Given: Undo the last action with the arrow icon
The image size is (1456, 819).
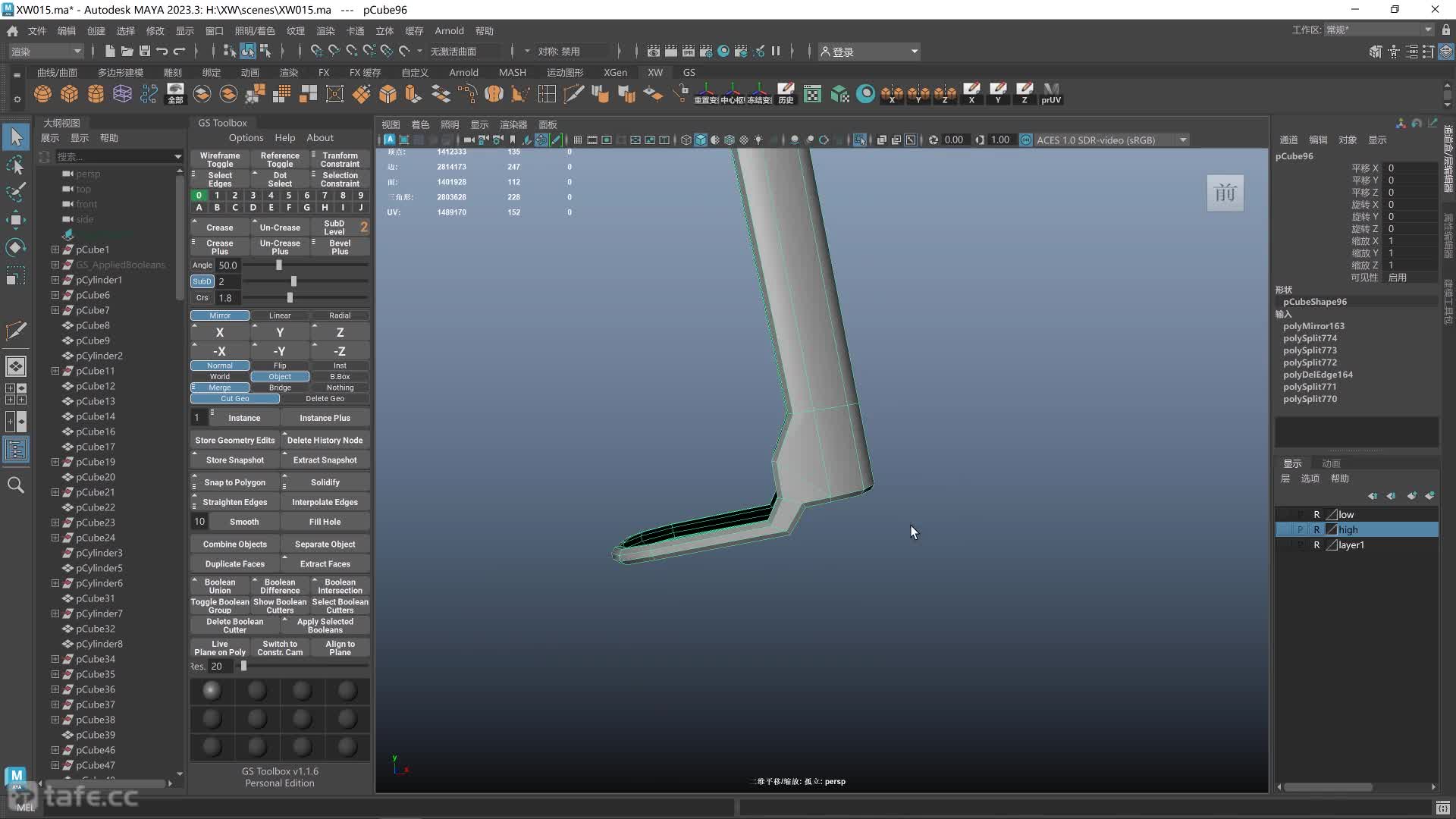Looking at the screenshot, I should tap(162, 52).
